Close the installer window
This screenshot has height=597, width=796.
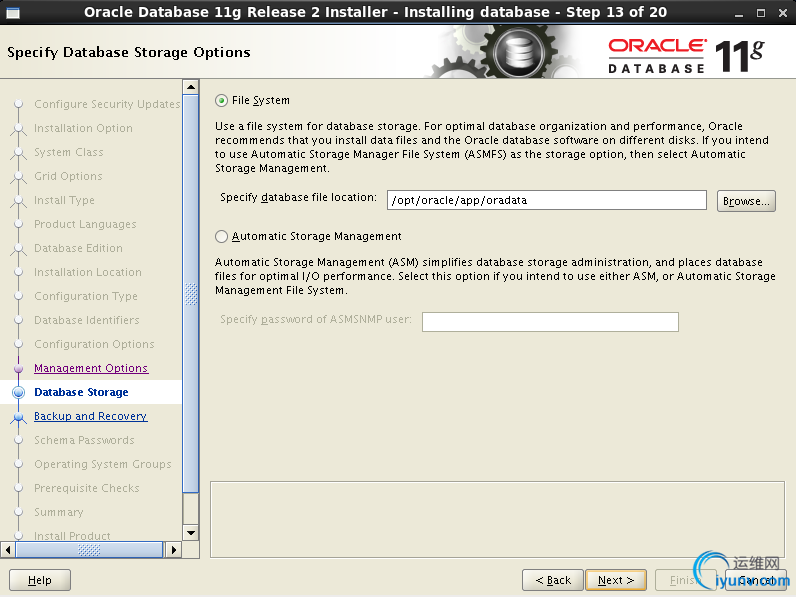click(x=783, y=13)
